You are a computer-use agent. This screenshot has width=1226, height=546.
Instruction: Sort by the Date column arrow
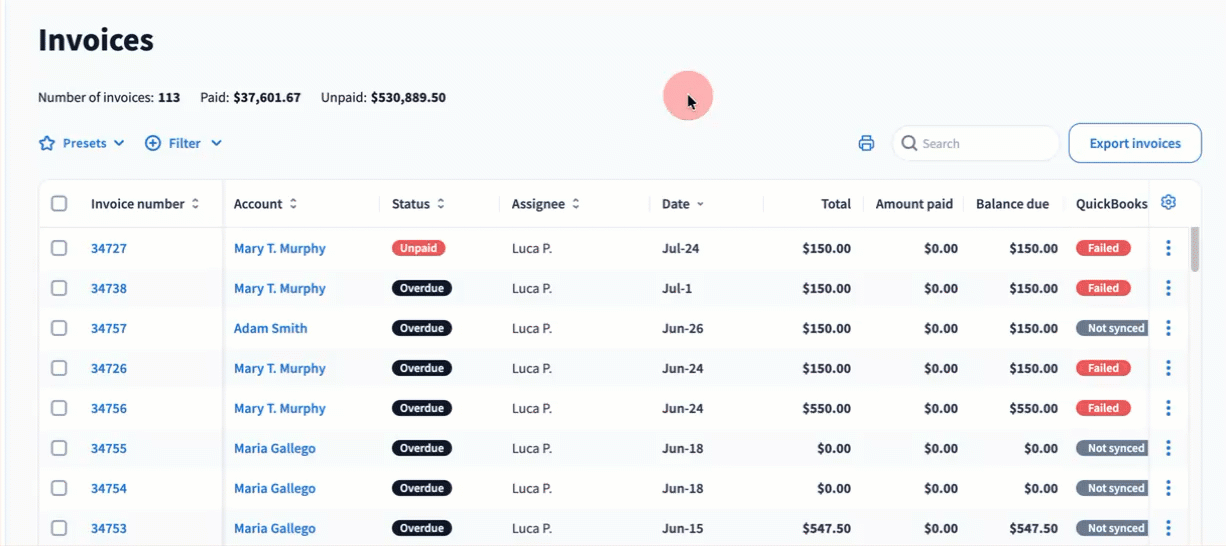coord(700,204)
